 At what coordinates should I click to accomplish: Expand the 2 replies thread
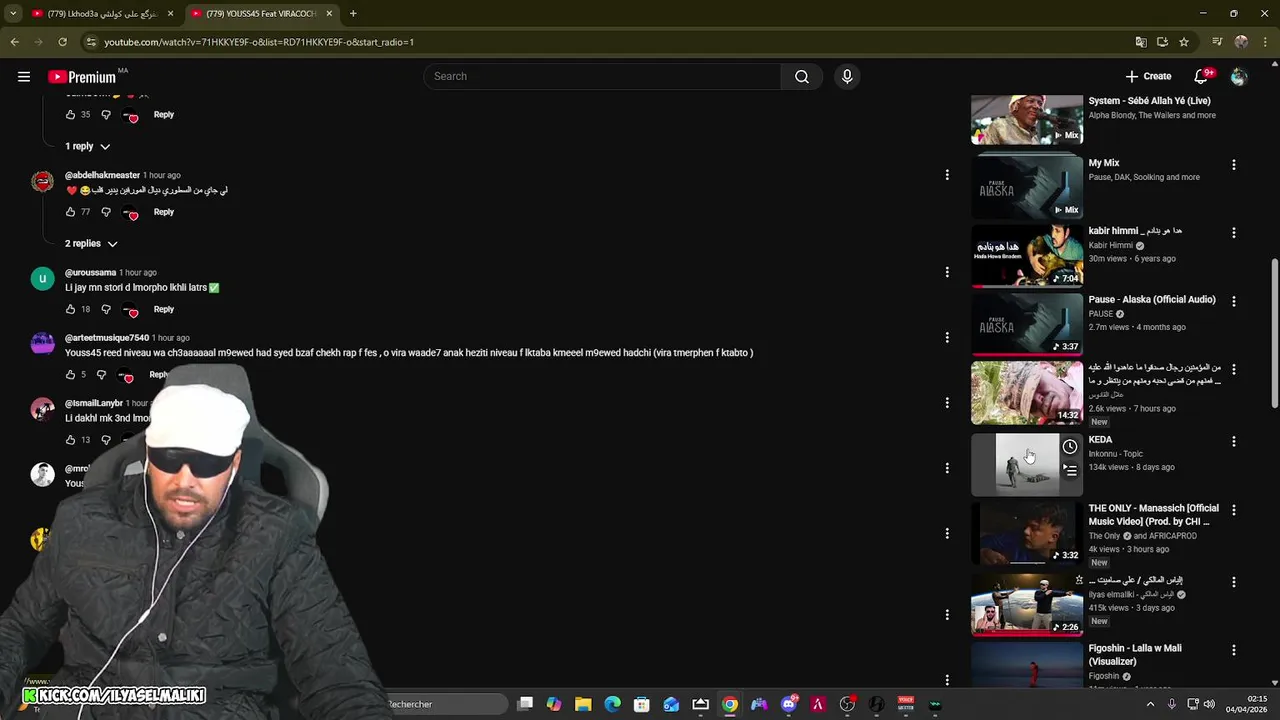[x=91, y=243]
